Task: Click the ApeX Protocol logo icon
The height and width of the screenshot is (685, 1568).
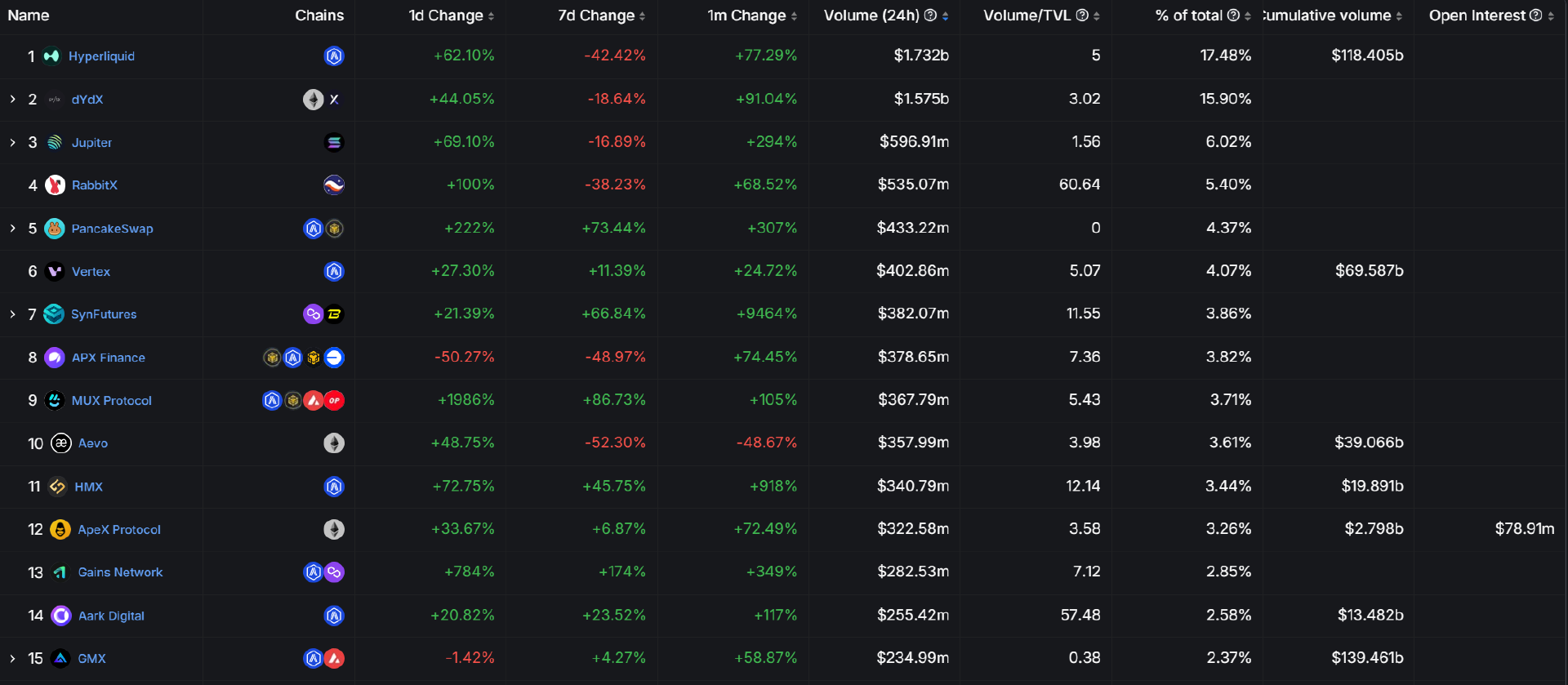Action: tap(60, 530)
